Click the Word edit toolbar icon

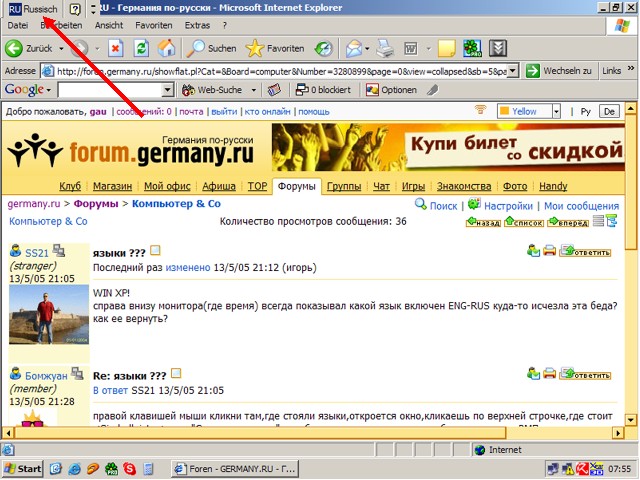coord(411,49)
